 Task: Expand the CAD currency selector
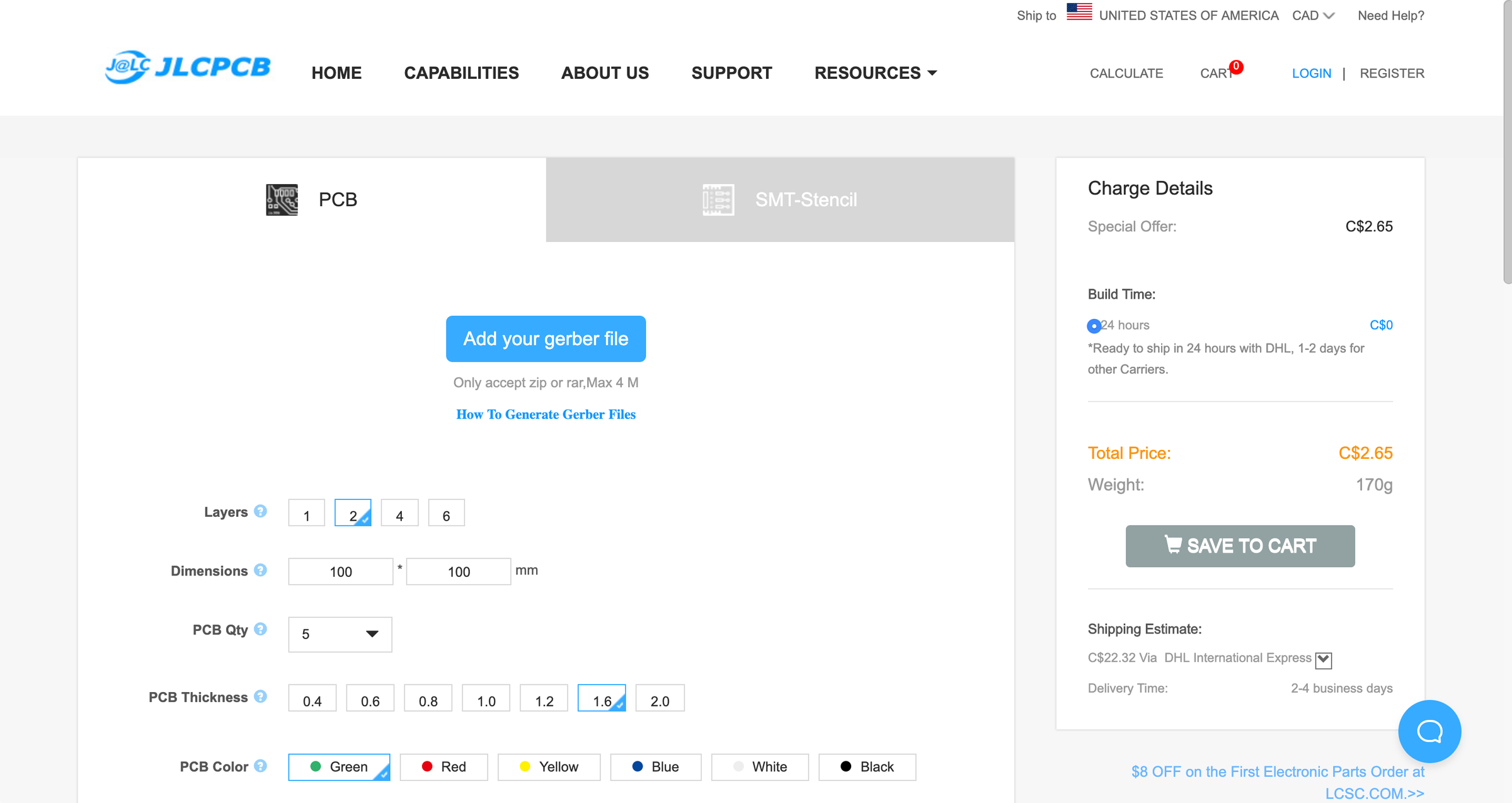pyautogui.click(x=1313, y=16)
